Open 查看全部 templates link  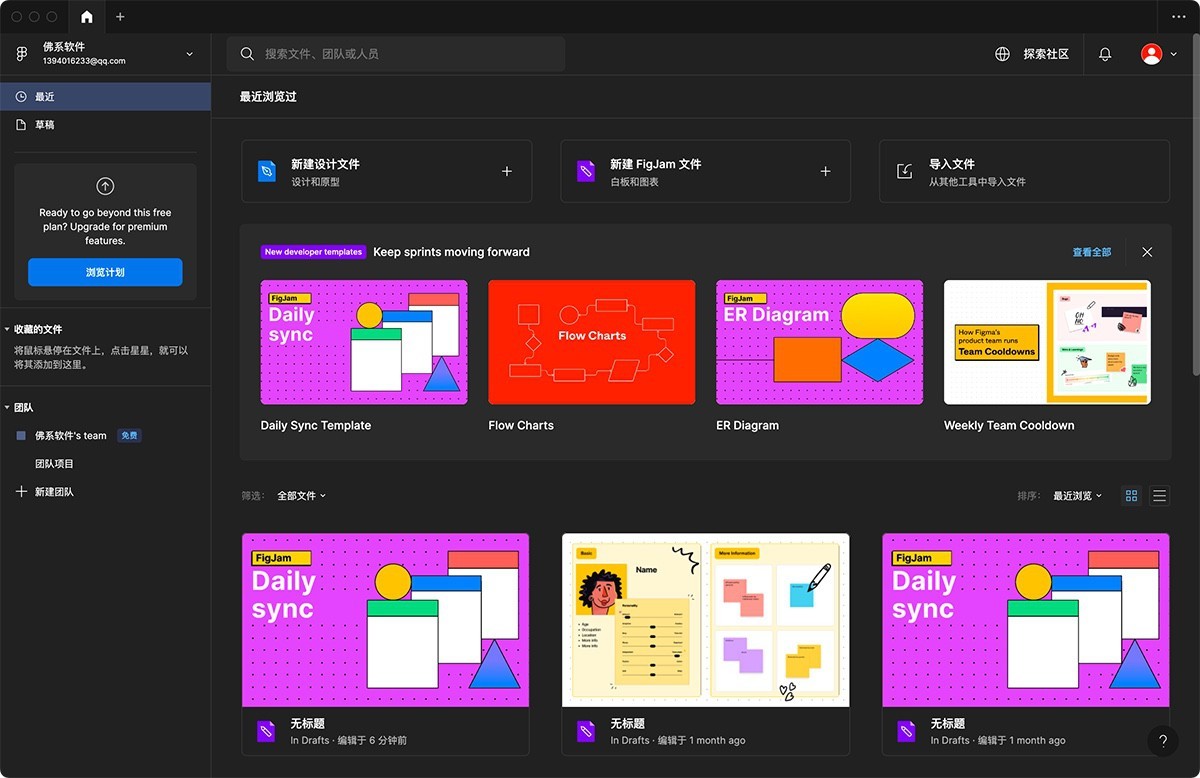click(1091, 252)
